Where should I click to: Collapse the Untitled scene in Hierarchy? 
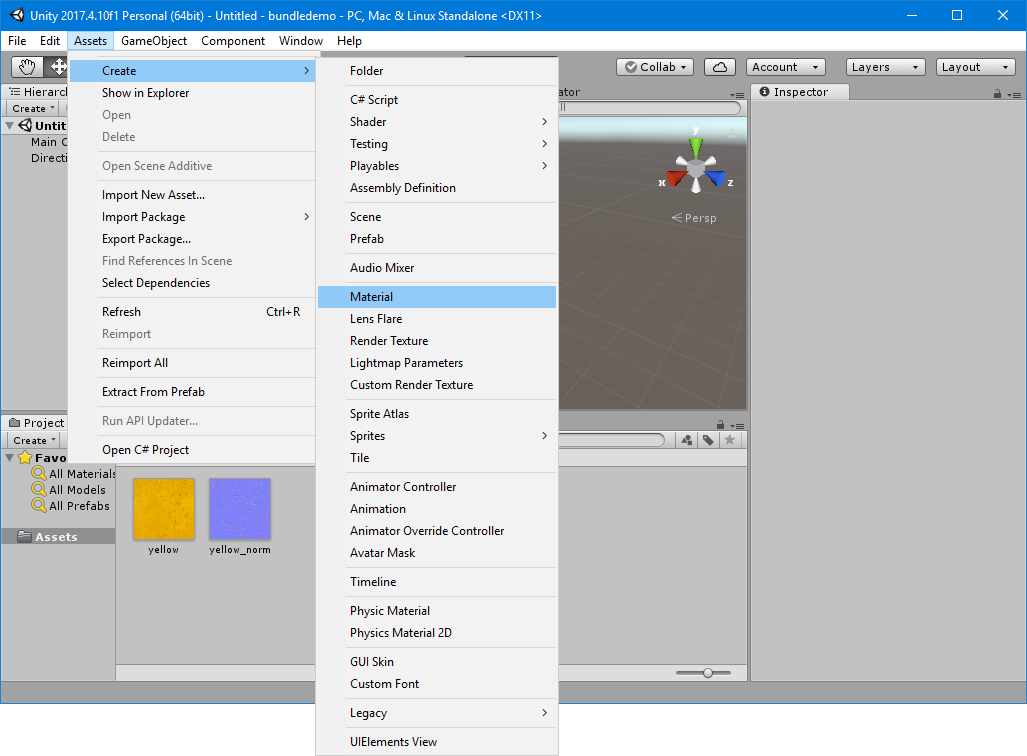(x=10, y=125)
